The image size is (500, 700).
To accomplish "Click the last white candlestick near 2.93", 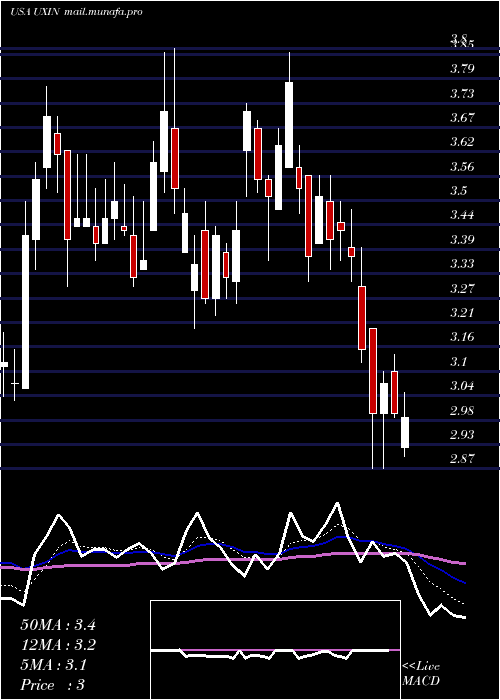I will 405,432.
